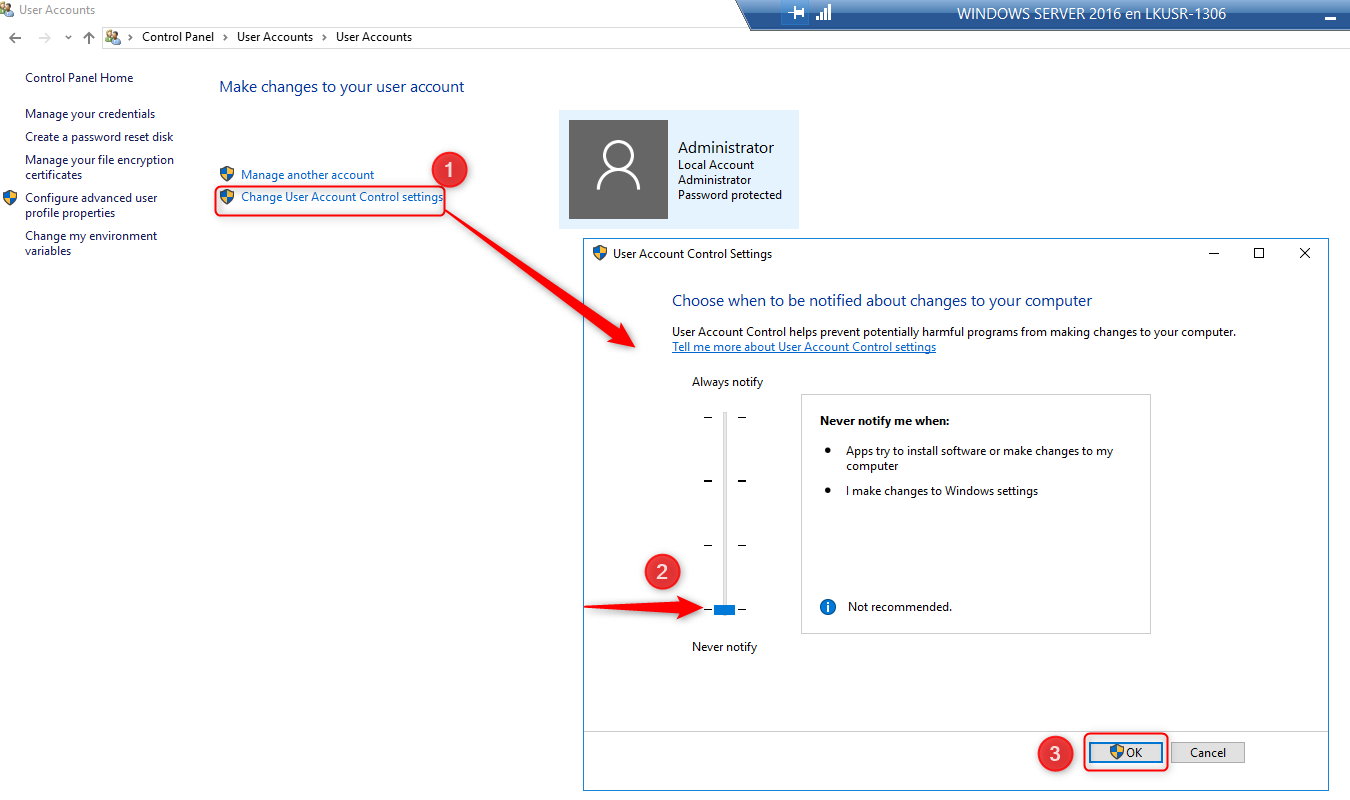Click the forward navigation arrow
This screenshot has height=800, width=1350.
(x=44, y=37)
